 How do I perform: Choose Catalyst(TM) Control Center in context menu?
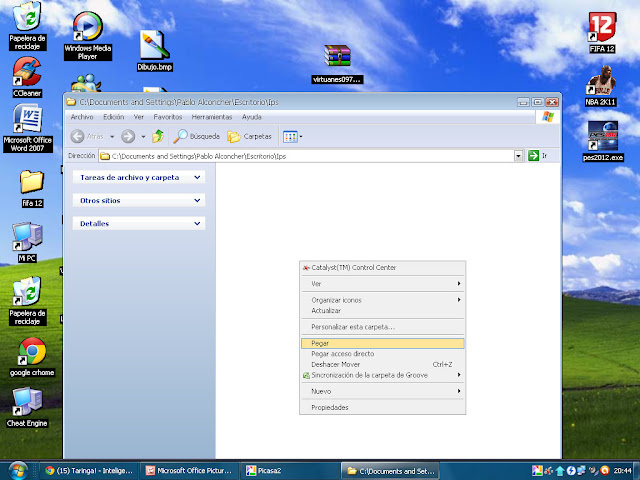tap(382, 268)
